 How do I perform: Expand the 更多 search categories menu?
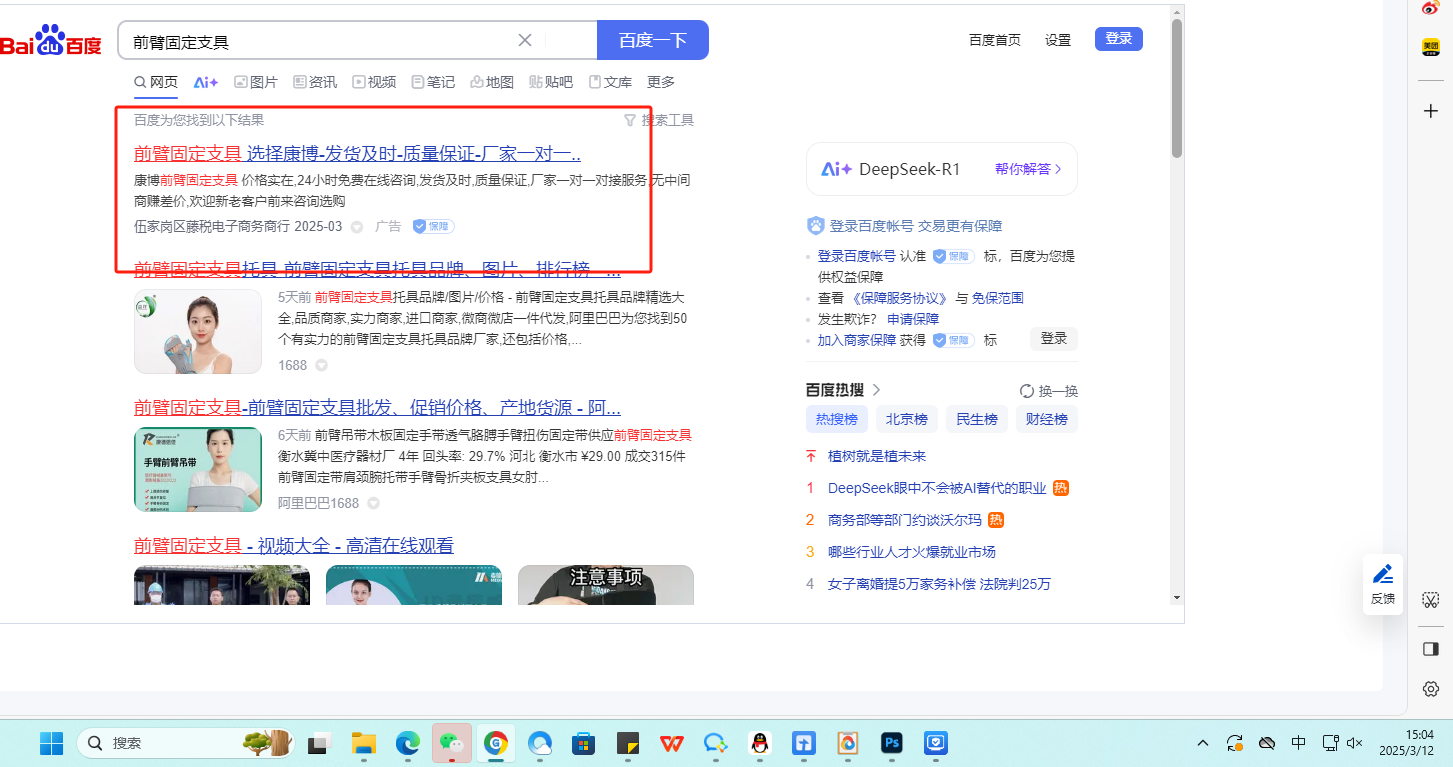[x=661, y=82]
